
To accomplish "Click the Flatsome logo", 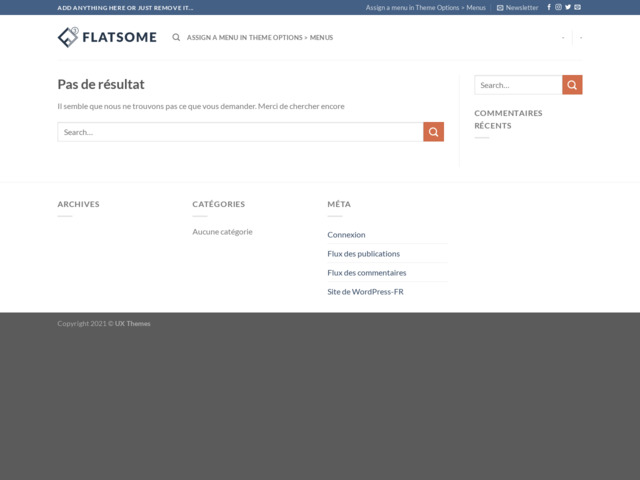I will pyautogui.click(x=107, y=37).
